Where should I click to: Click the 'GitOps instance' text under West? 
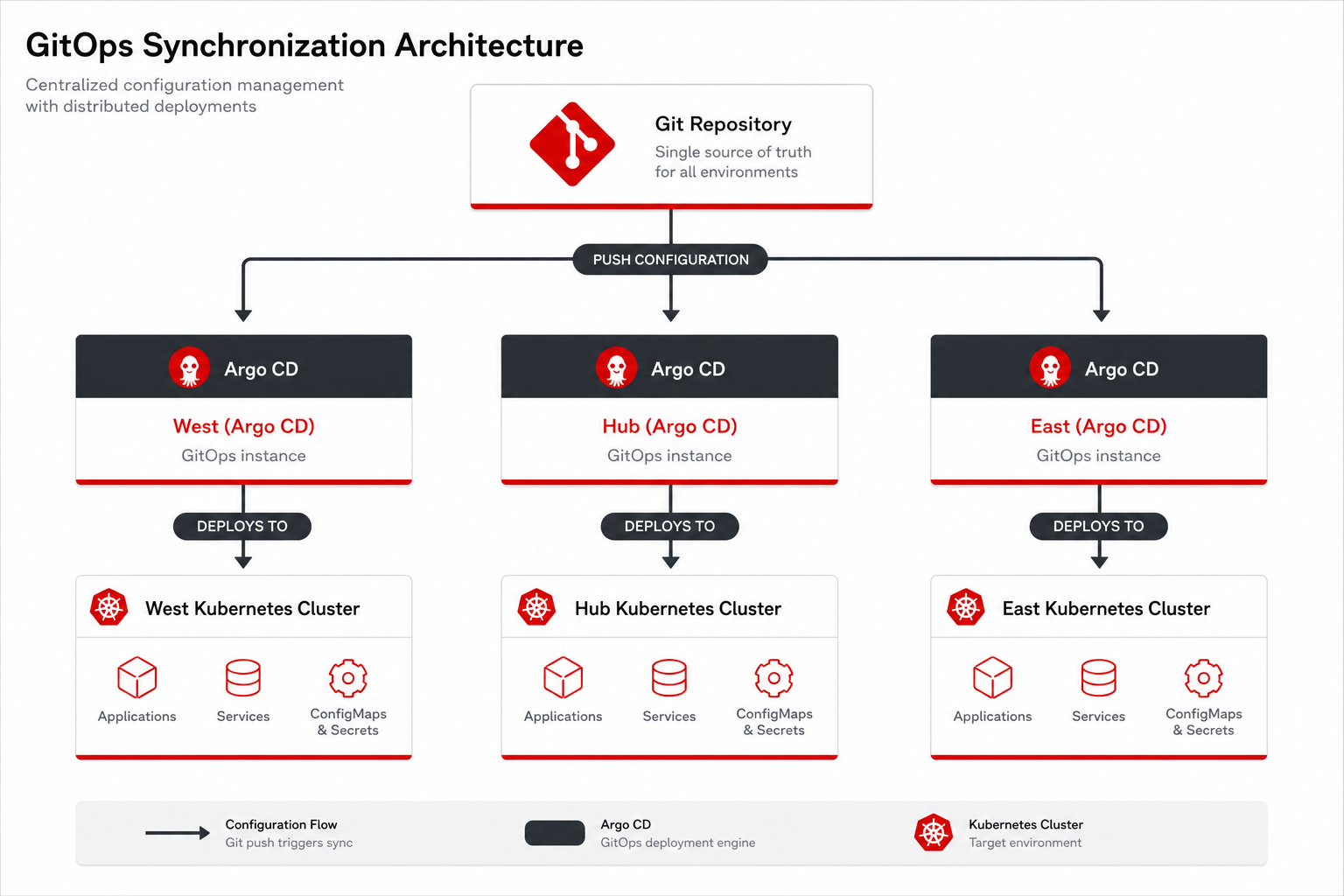(x=244, y=456)
